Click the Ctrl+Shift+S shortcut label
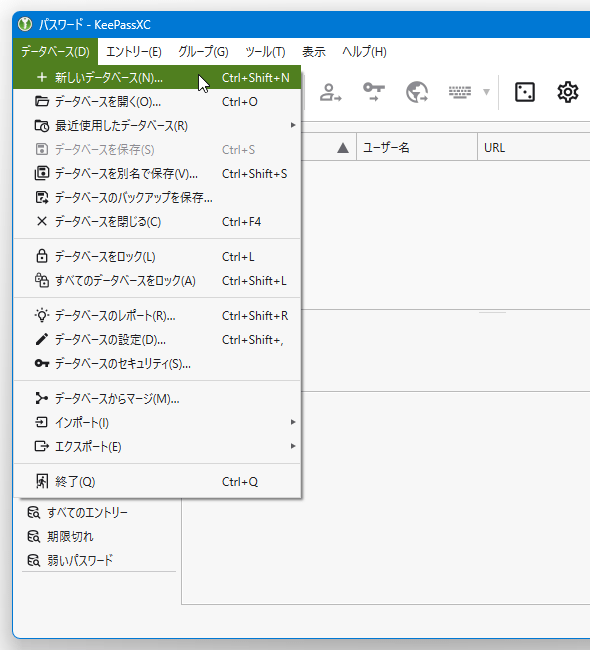Image resolution: width=590 pixels, height=650 pixels. [255, 173]
